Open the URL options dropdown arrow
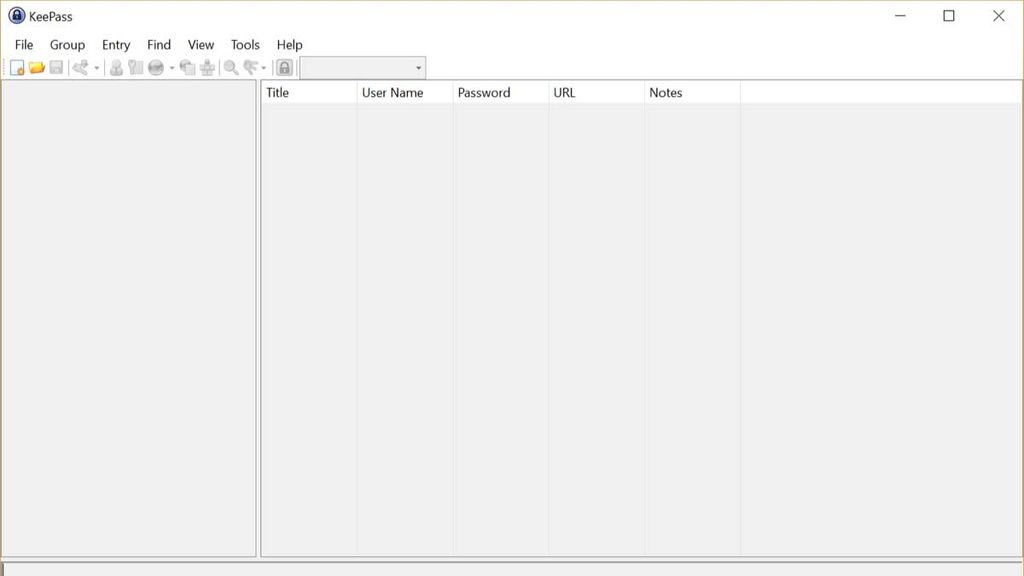1024x576 pixels. point(170,67)
